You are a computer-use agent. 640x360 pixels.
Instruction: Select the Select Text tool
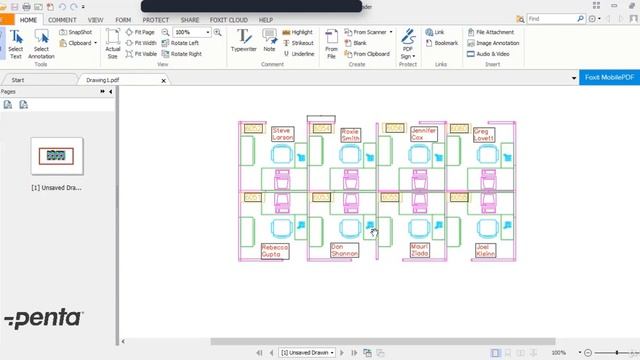coord(16,44)
